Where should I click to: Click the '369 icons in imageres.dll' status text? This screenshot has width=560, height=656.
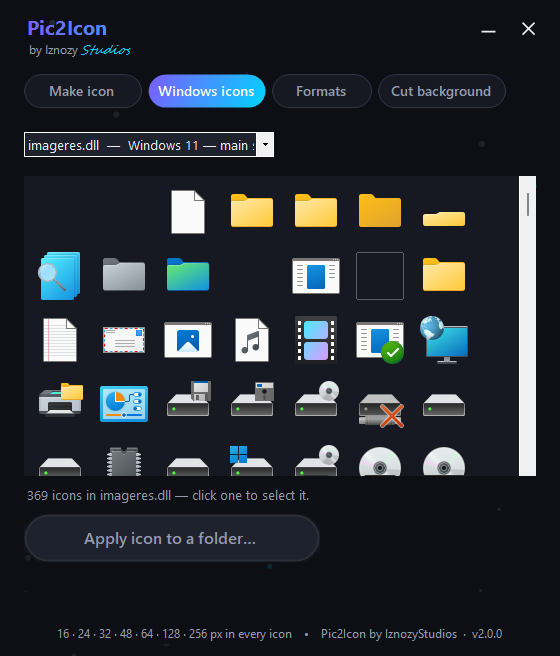click(168, 496)
